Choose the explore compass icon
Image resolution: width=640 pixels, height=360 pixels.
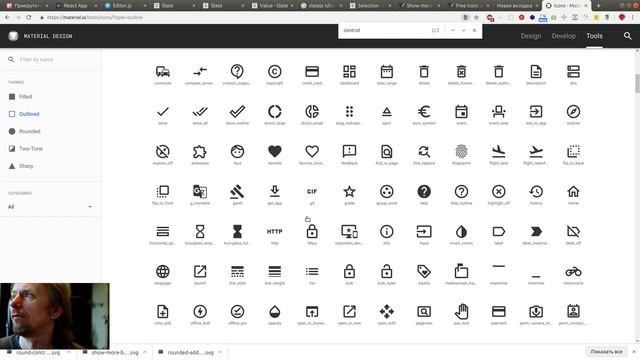pos(573,111)
